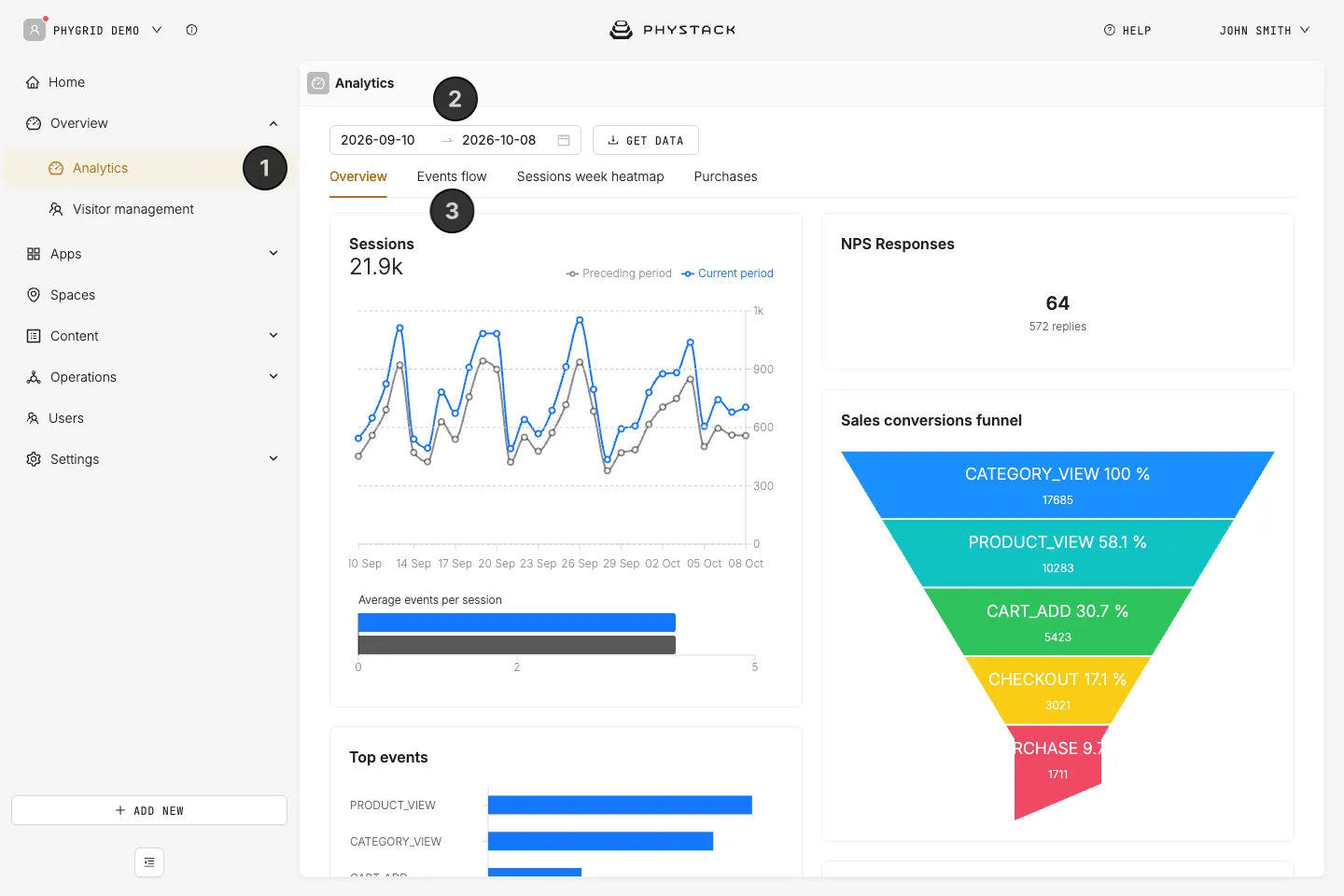Switch to the Purchases tab
This screenshot has width=1344, height=896.
click(x=725, y=176)
